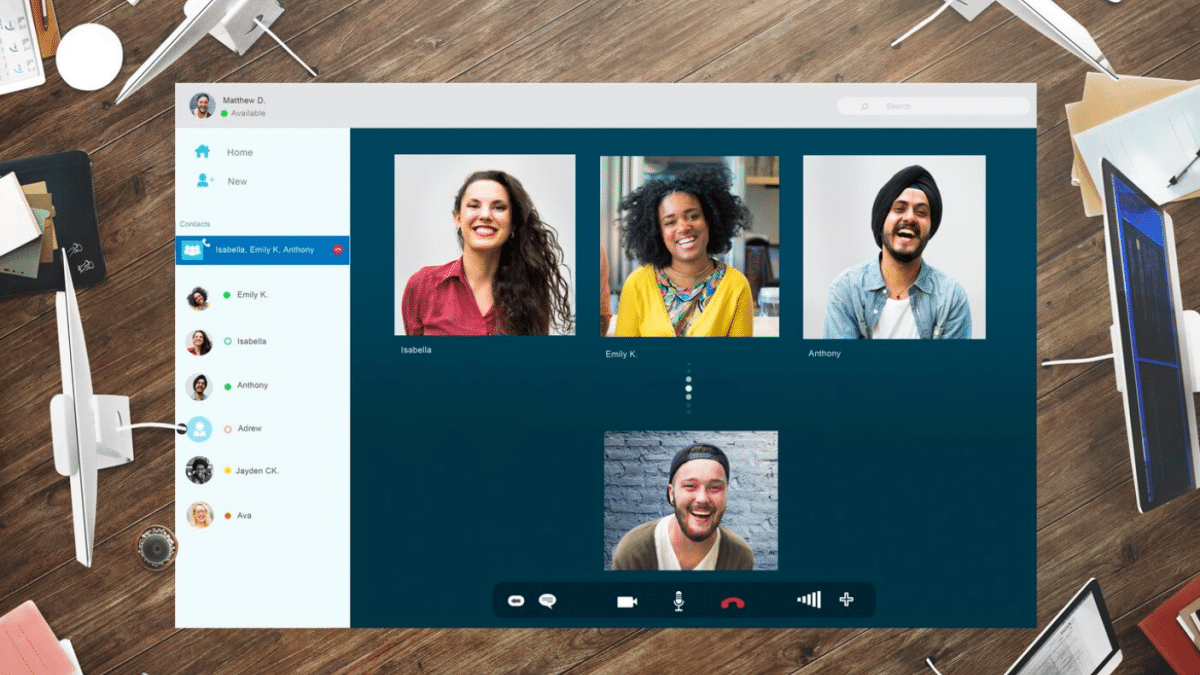This screenshot has width=1200, height=675.
Task: Open the camera toggle options on left toolbar
Action: (x=516, y=600)
